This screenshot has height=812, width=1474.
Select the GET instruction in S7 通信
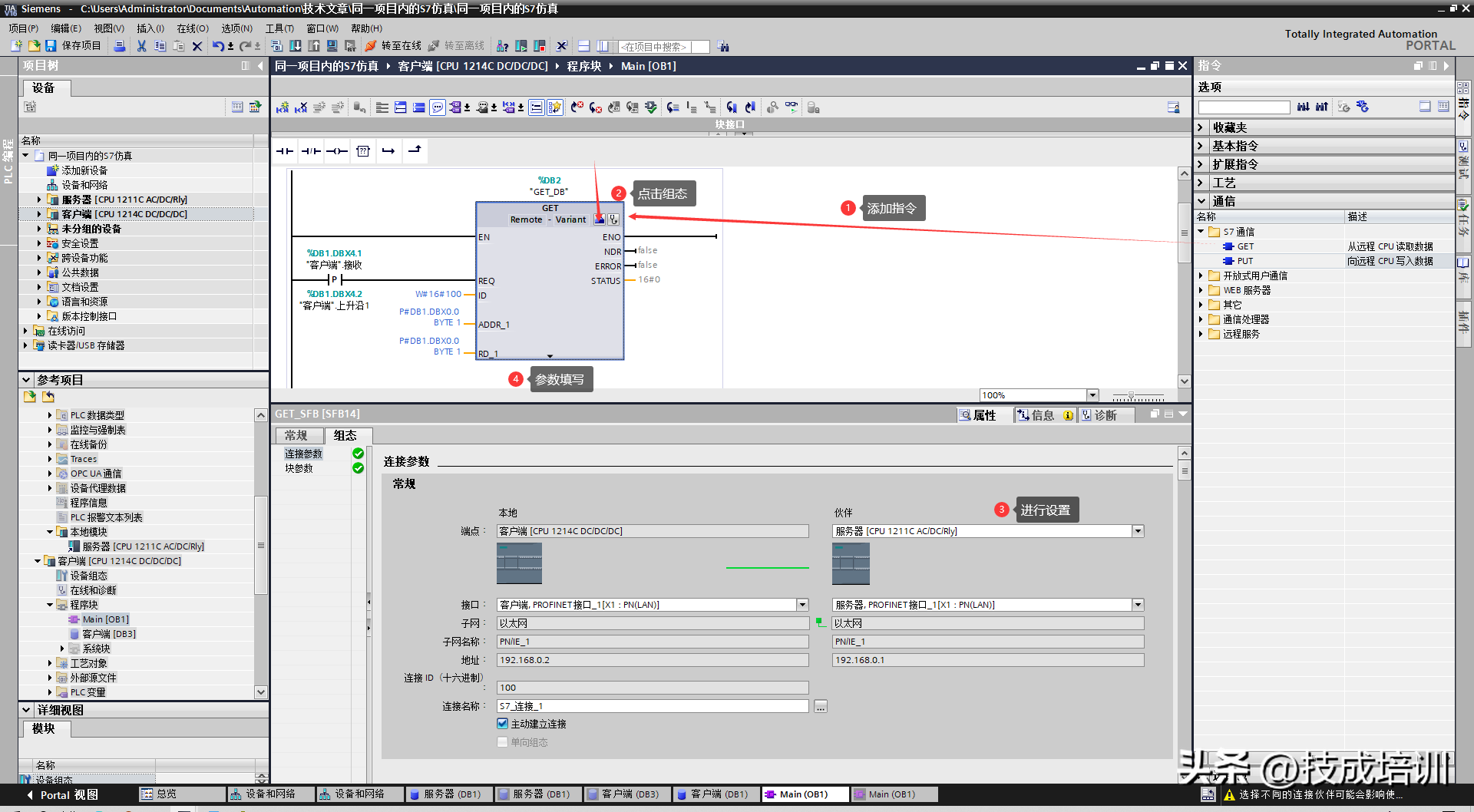1245,246
